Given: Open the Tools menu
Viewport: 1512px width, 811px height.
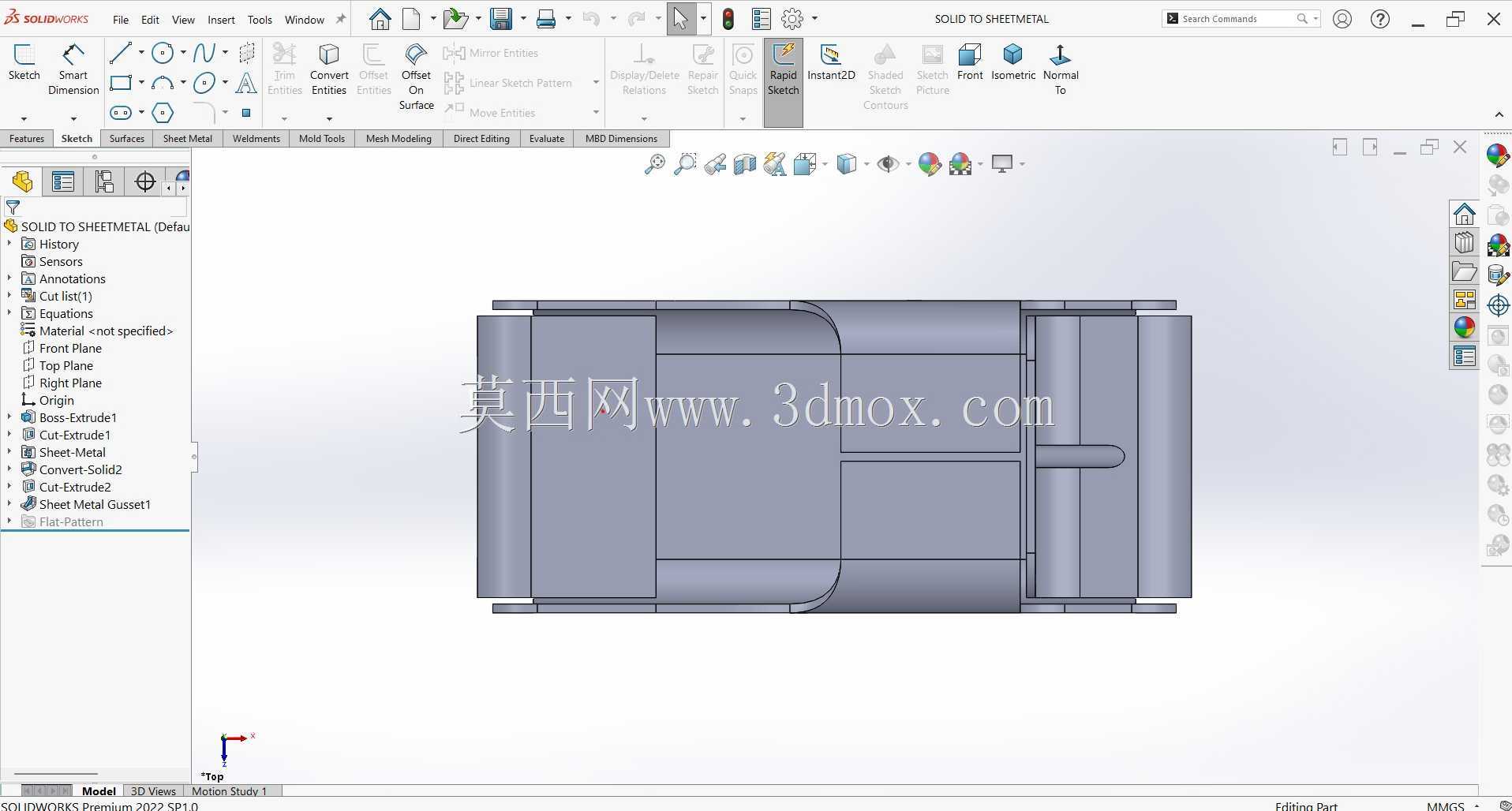Looking at the screenshot, I should tap(260, 20).
